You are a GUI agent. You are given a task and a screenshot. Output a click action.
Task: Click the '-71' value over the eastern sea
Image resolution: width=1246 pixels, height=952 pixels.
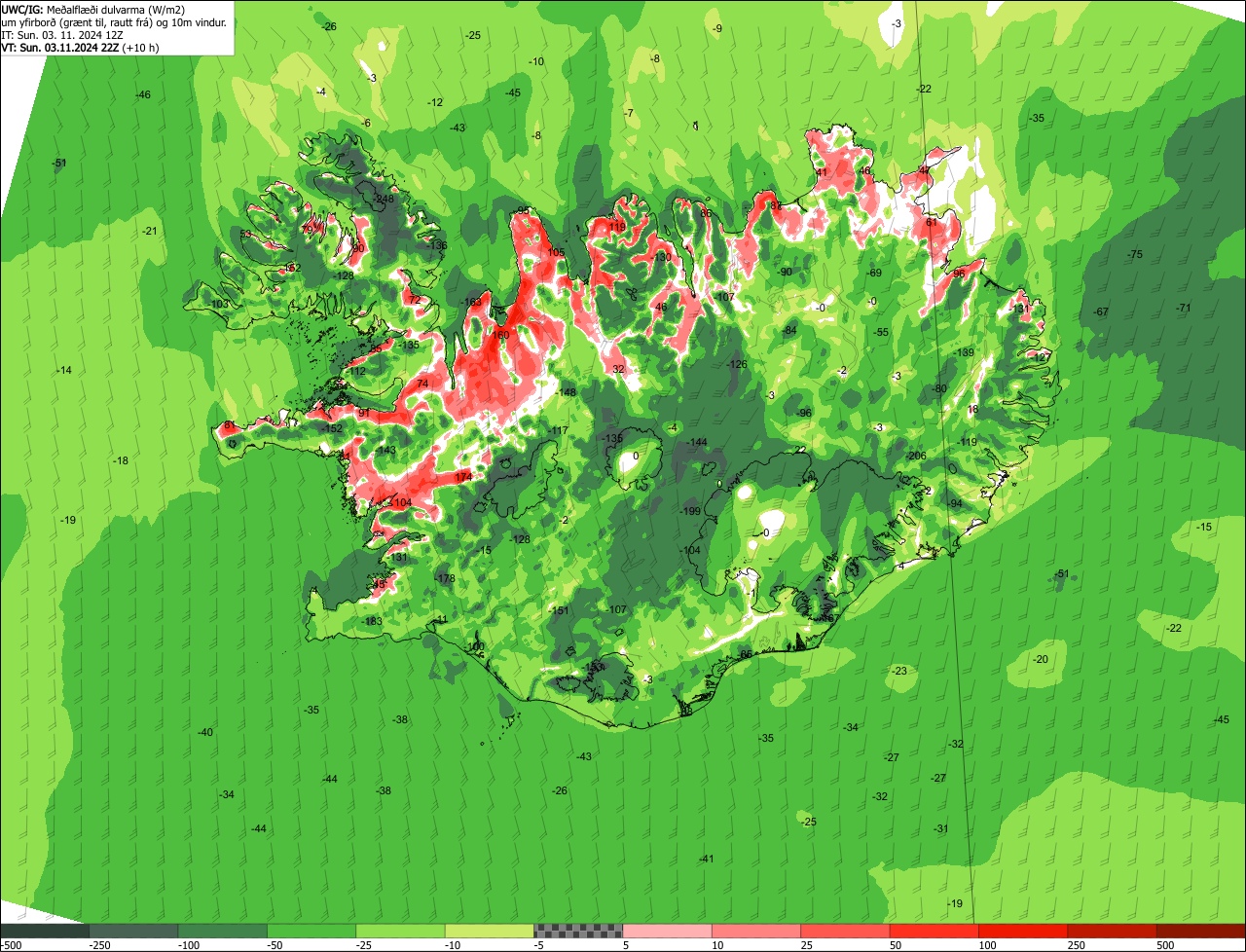click(1183, 308)
